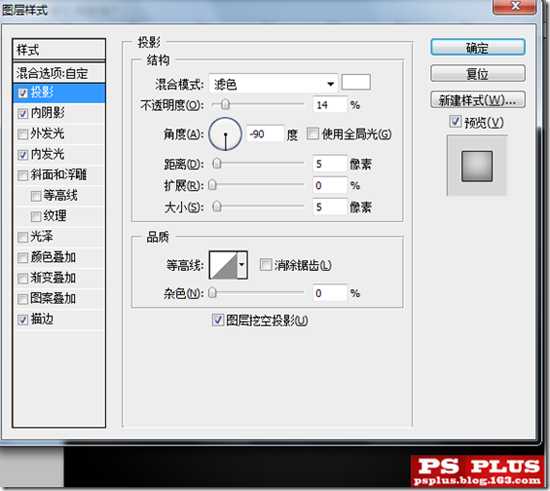The width and height of the screenshot is (550, 491).
Task: Click the 扩展 spread slider handle
Action: [212, 185]
